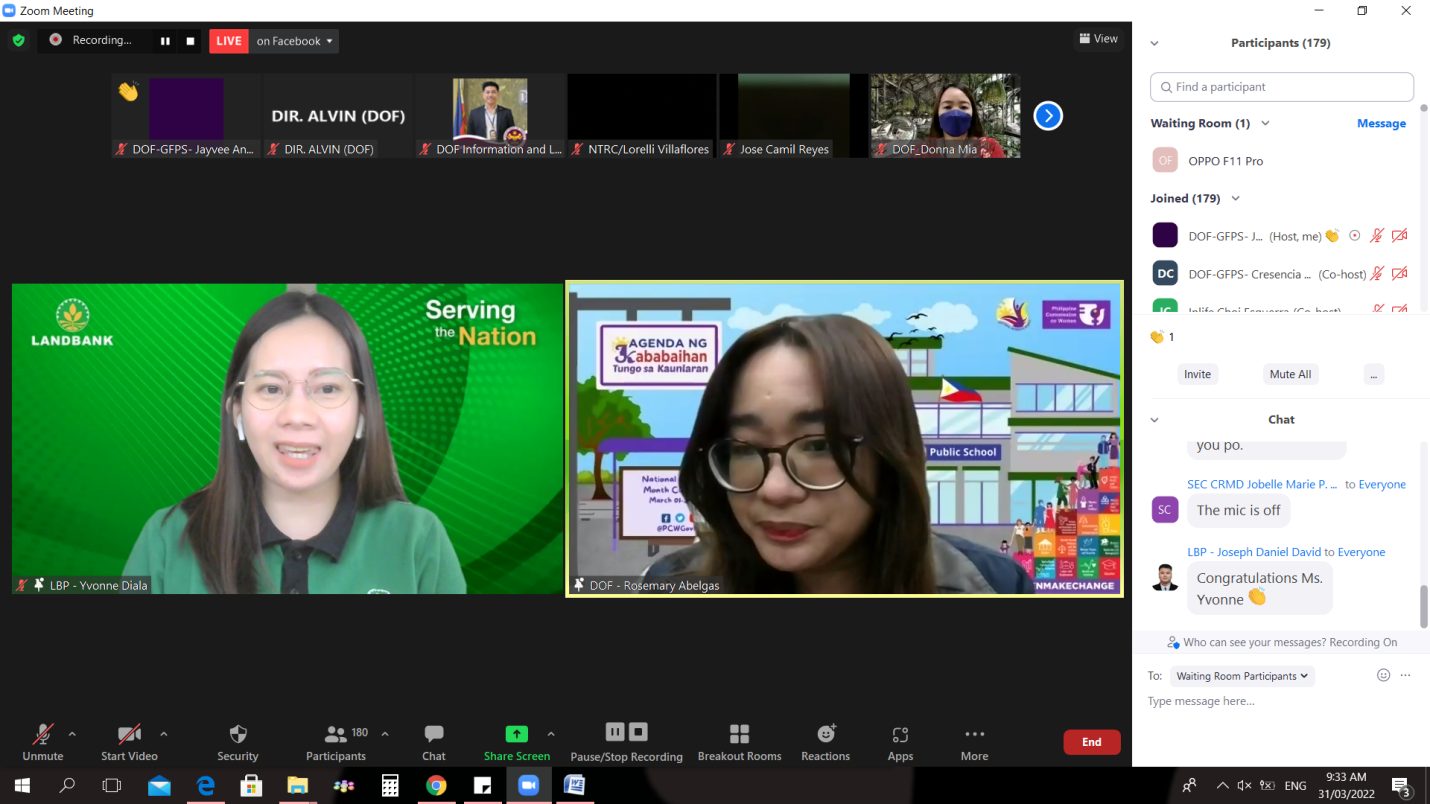Click sender name LBP - Joseph Daniel David
1430x804 pixels.
pyautogui.click(x=1254, y=552)
